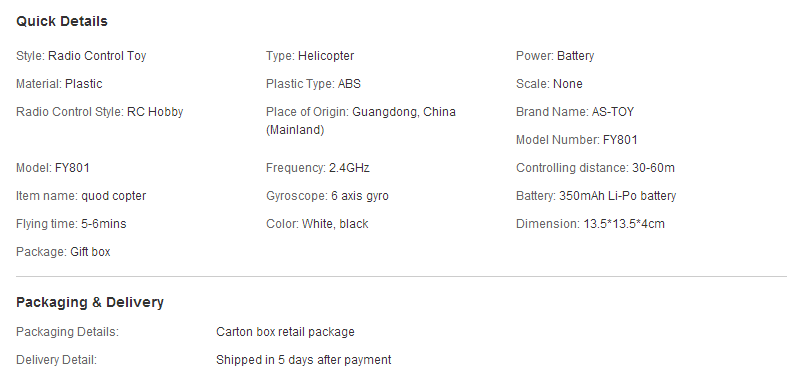Click the Power: Battery entry

click(555, 56)
